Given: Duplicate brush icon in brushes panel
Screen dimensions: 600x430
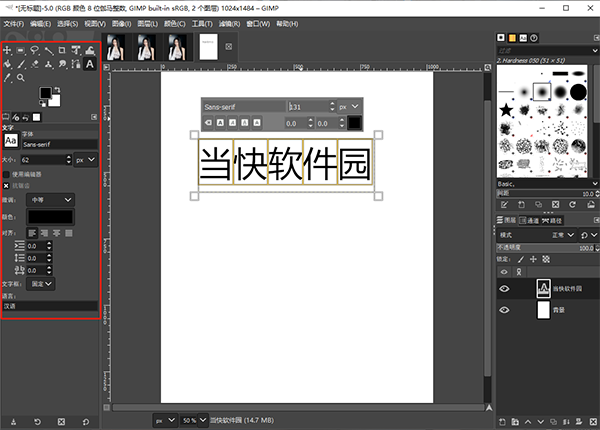Looking at the screenshot, I should point(538,205).
